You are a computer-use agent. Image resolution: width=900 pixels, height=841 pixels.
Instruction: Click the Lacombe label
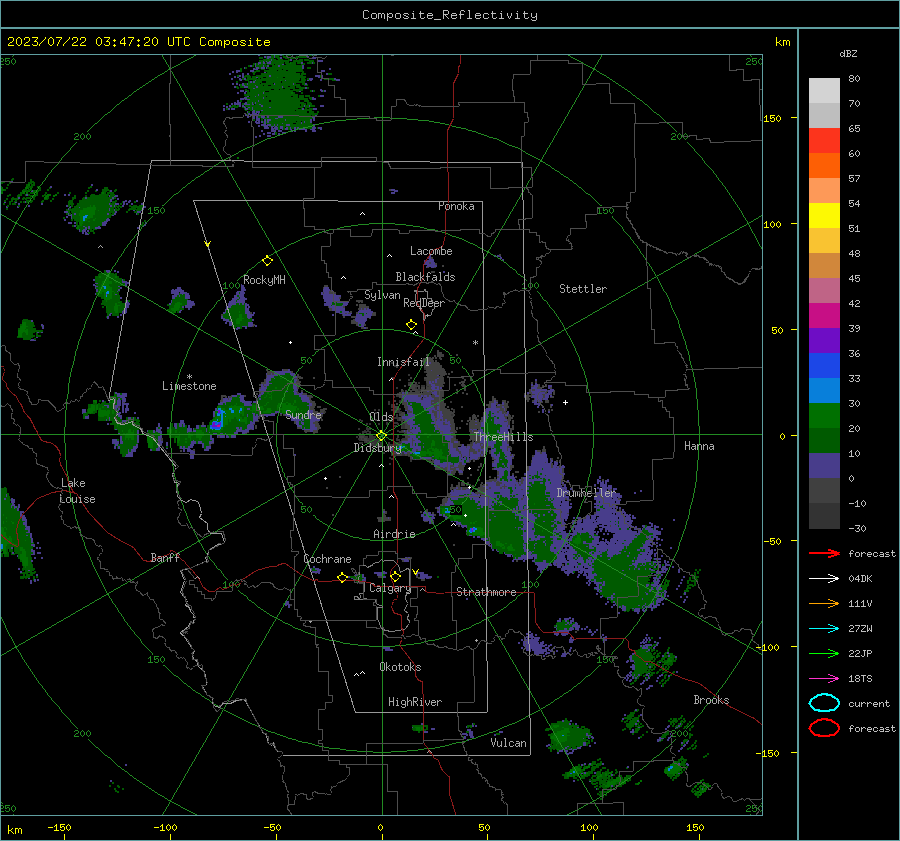click(431, 251)
